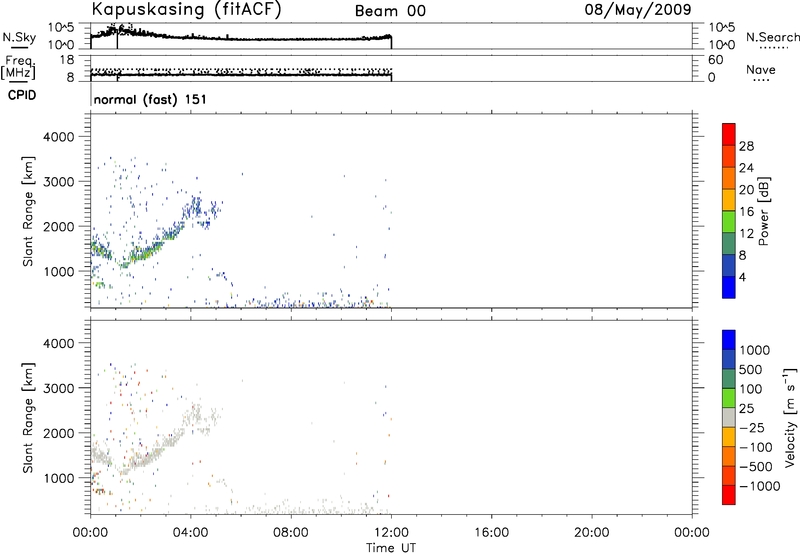Select the 20:00 time tick label

pyautogui.click(x=591, y=533)
